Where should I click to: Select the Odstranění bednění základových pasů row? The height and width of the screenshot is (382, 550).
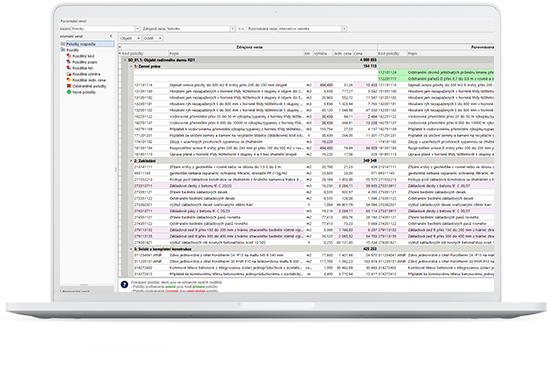313,224
